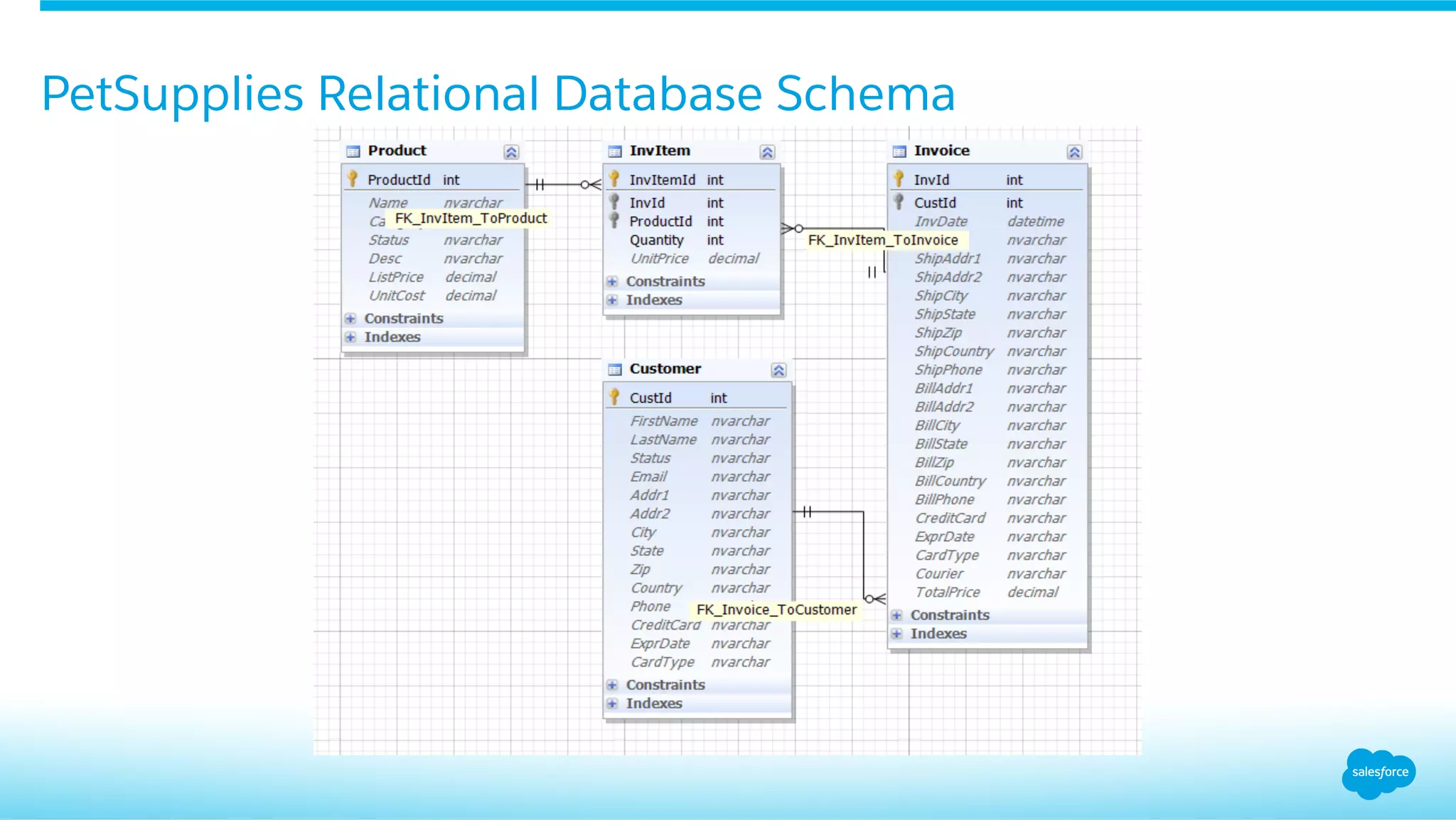This screenshot has height=820, width=1456.
Task: Expand Indexes in the Invoice table
Action: coord(896,634)
